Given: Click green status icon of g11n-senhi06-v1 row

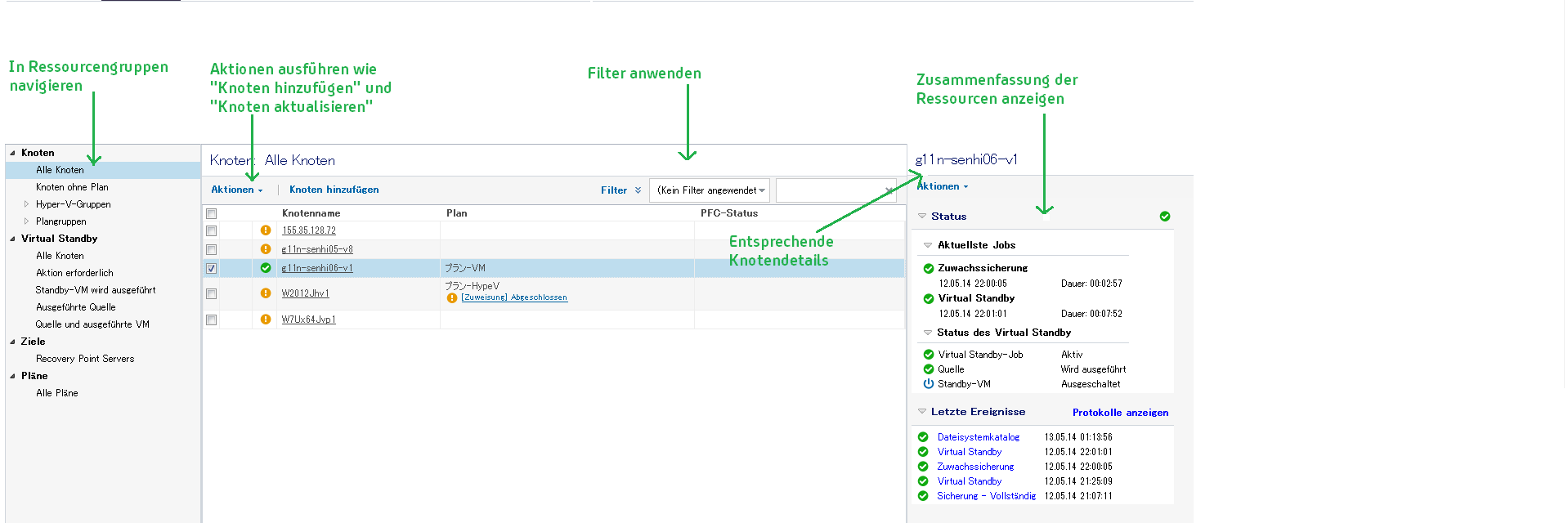Looking at the screenshot, I should click(x=266, y=268).
